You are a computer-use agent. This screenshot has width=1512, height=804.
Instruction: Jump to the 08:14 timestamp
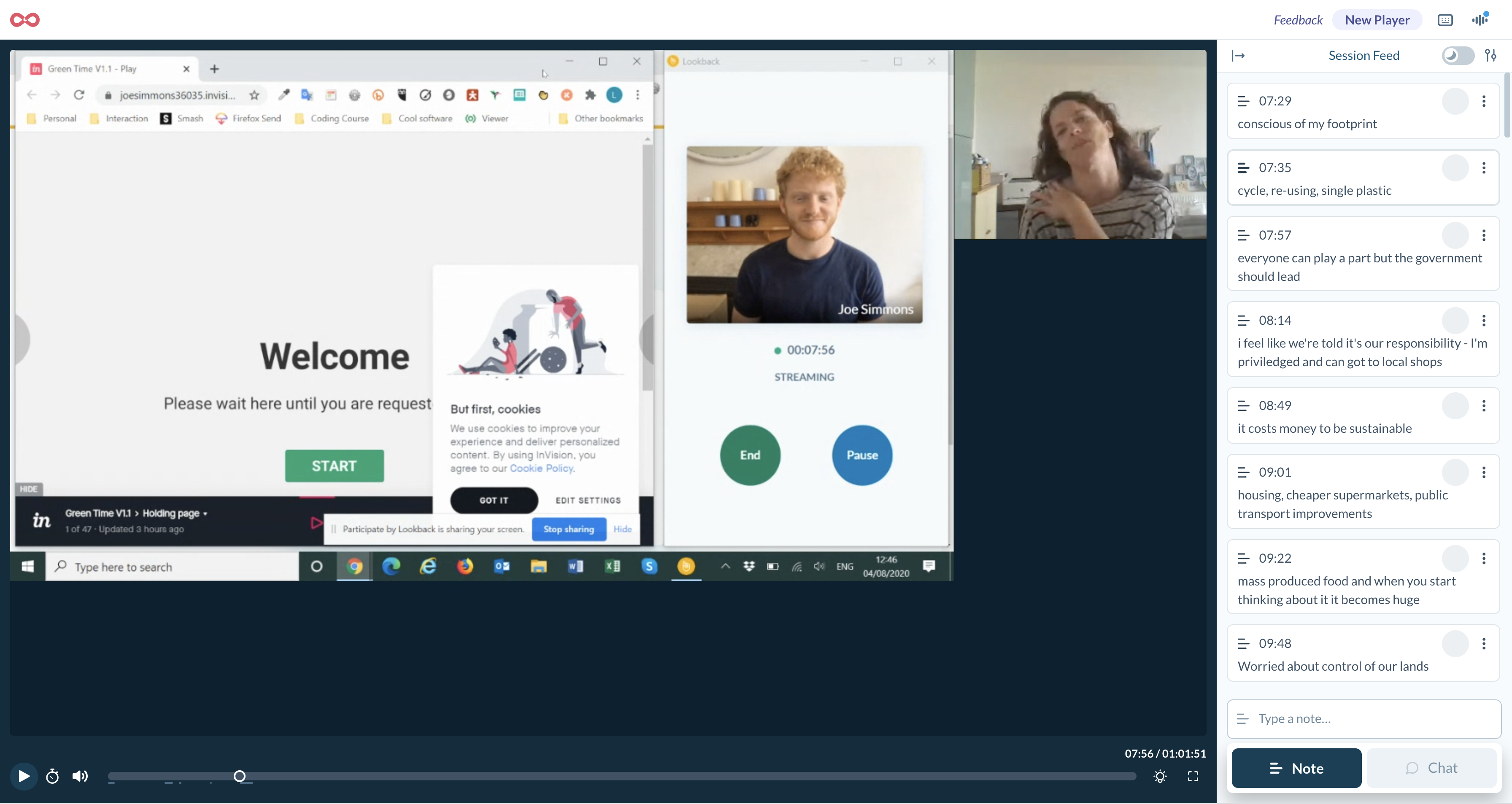pyautogui.click(x=1275, y=321)
